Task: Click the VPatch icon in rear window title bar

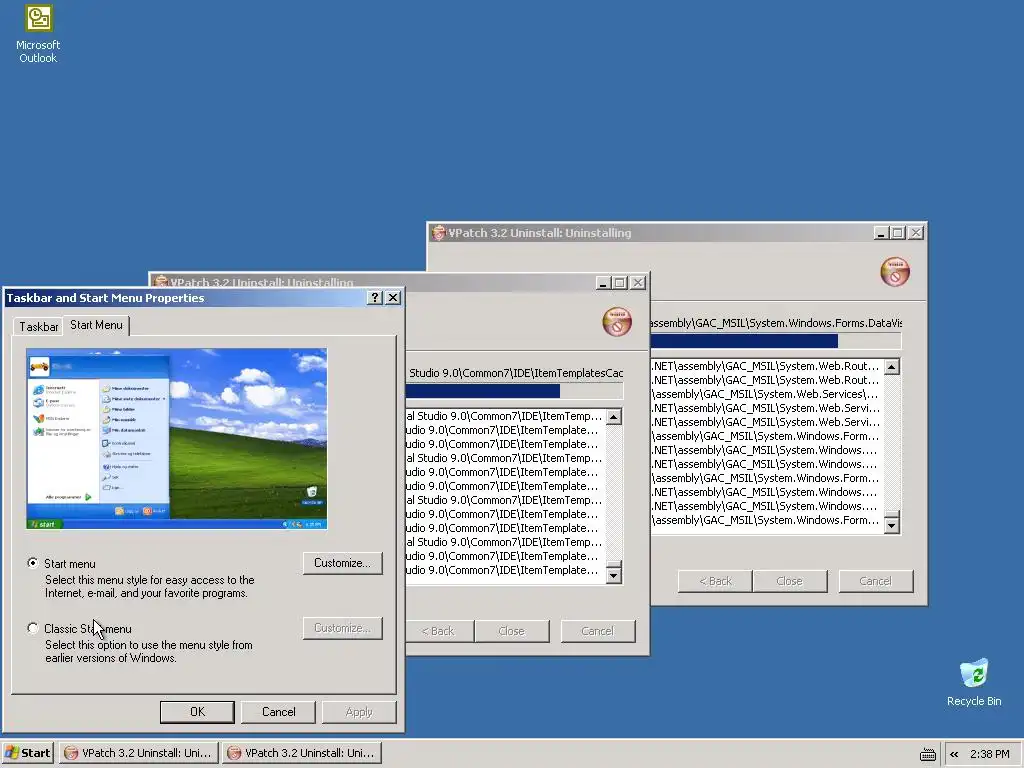Action: click(x=438, y=232)
